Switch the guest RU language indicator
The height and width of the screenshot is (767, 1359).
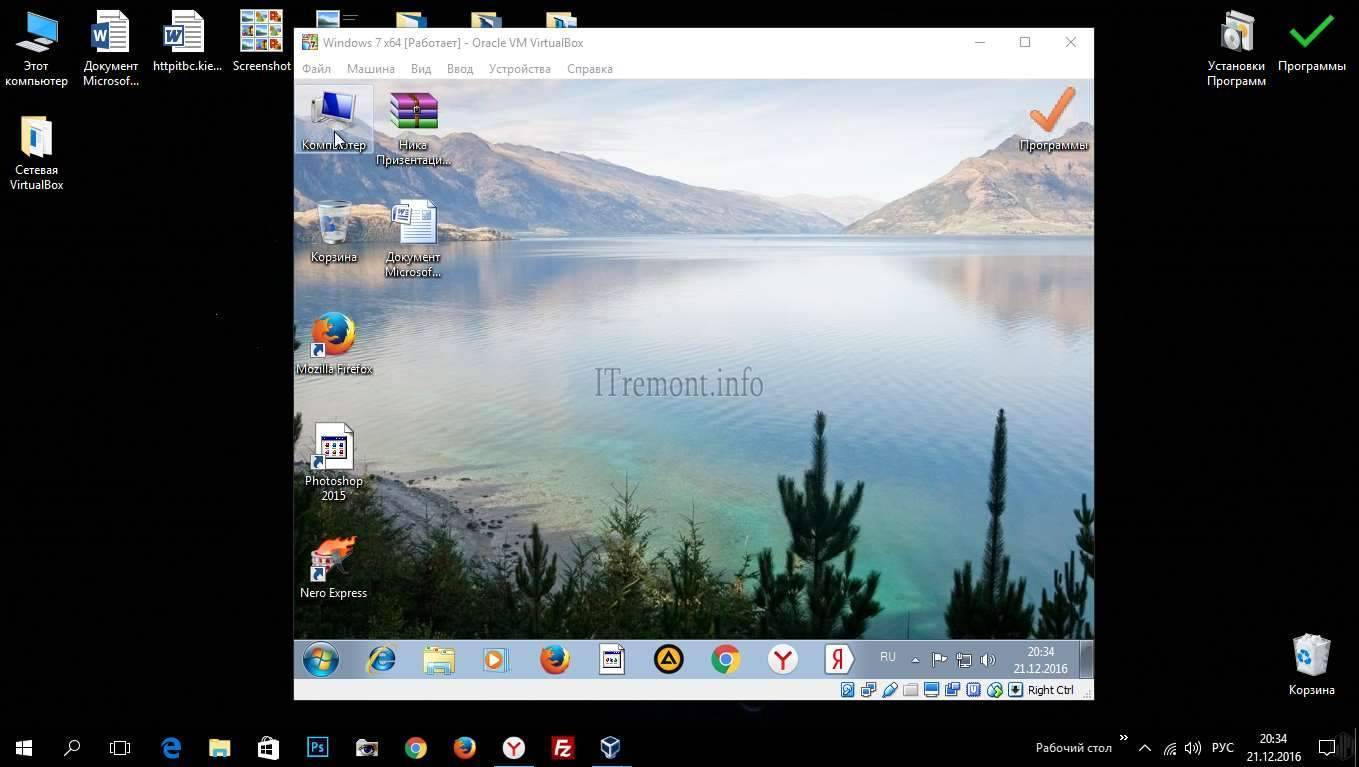click(x=888, y=658)
